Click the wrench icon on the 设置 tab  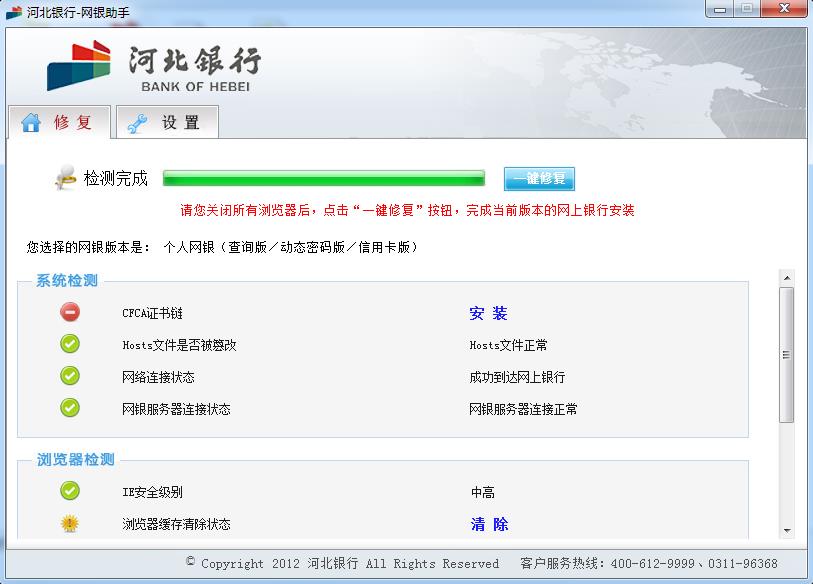(137, 123)
